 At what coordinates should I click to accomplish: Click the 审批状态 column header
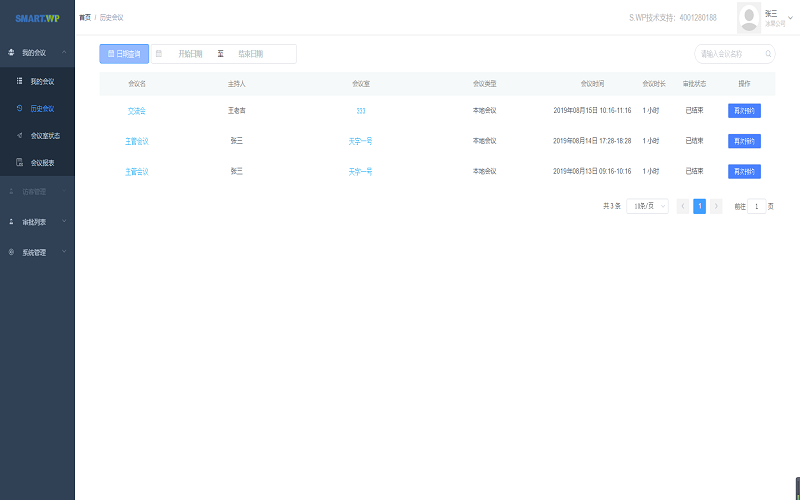pos(694,84)
